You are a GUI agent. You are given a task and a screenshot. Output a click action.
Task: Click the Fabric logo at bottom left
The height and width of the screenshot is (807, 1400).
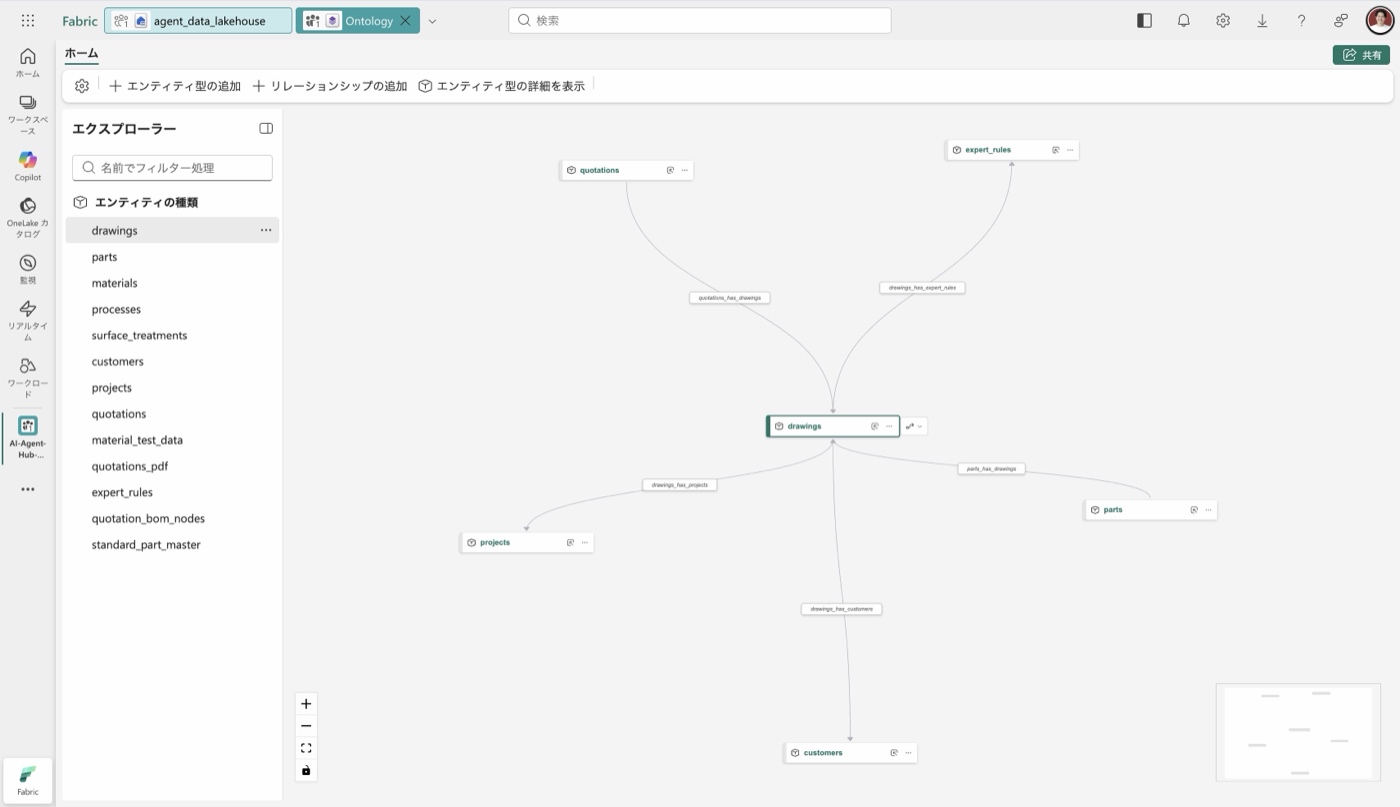click(x=28, y=780)
